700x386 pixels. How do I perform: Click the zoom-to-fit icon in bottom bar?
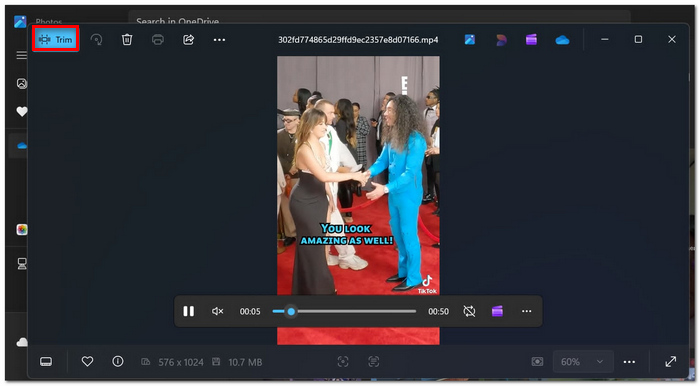[343, 361]
